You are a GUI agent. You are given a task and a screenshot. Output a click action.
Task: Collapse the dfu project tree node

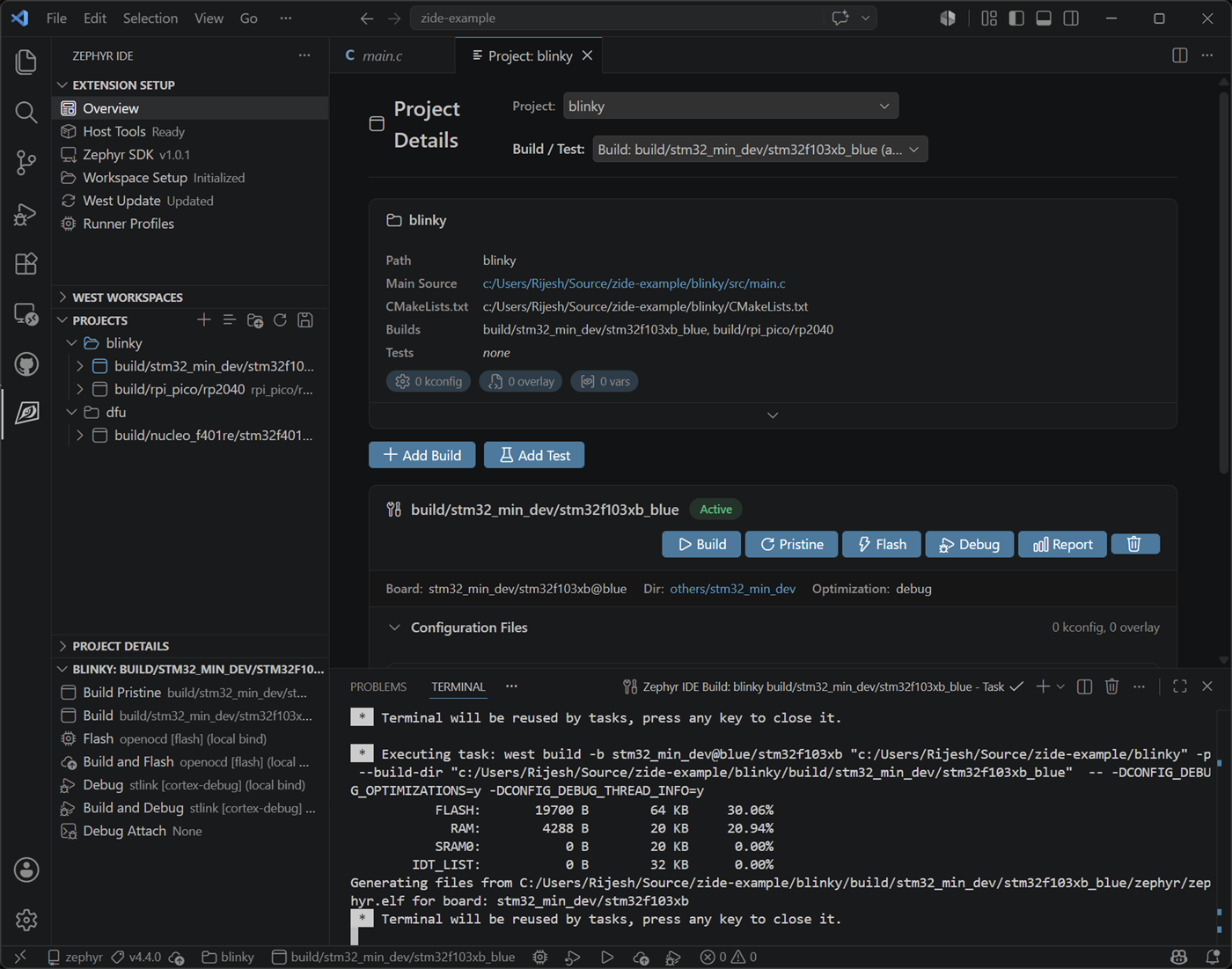[x=72, y=412]
